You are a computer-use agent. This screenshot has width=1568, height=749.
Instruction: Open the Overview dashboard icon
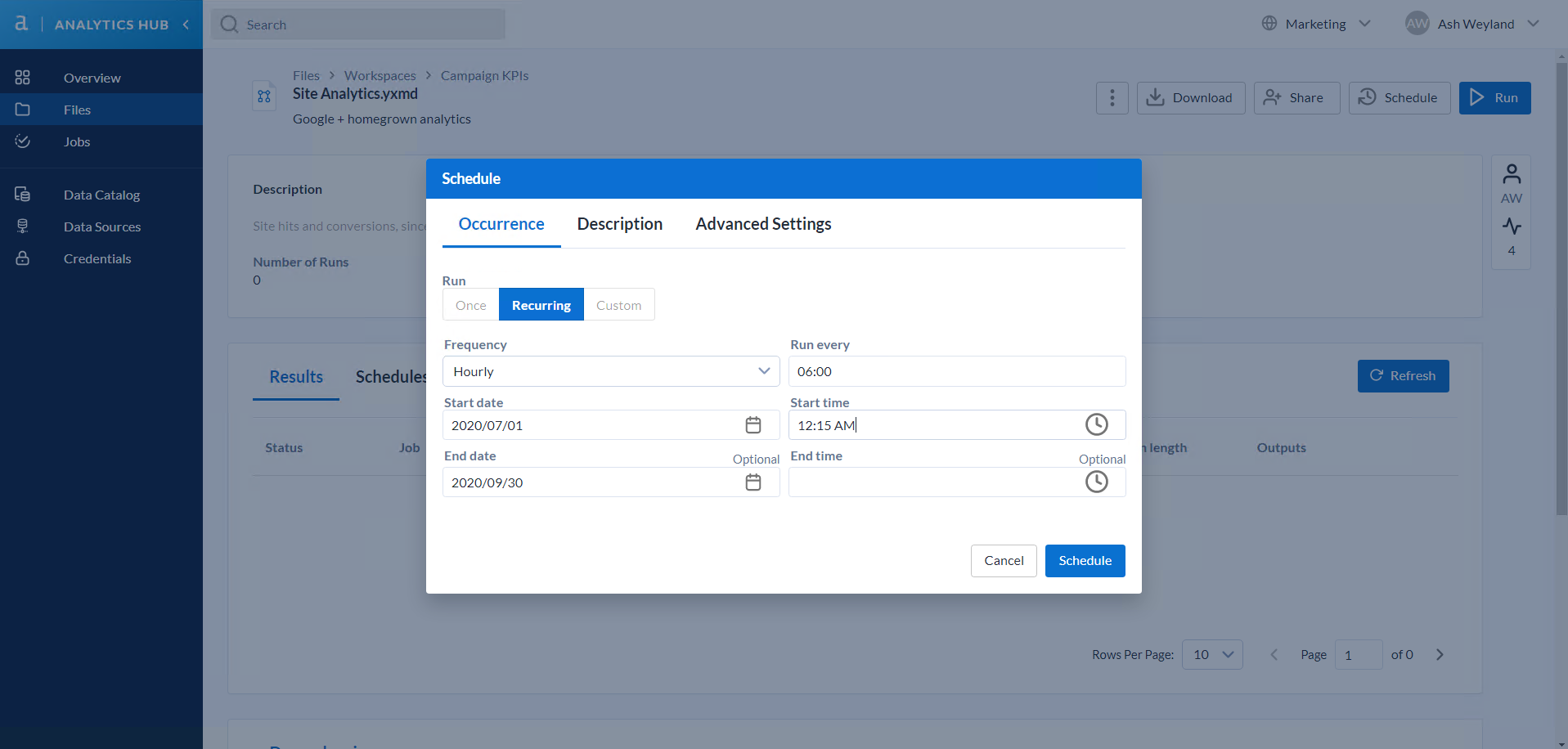tap(22, 77)
